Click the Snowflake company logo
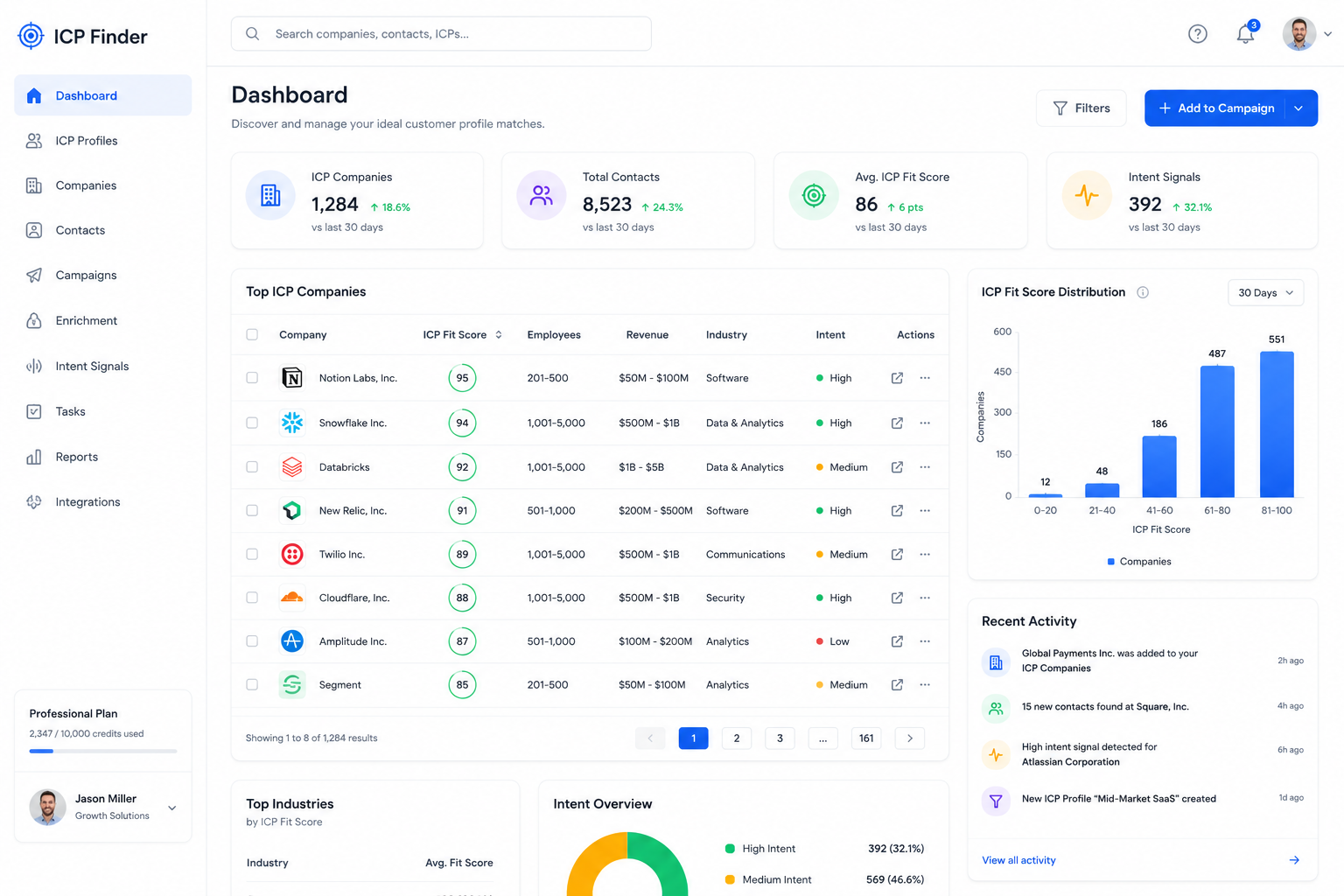Image resolution: width=1344 pixels, height=896 pixels. [x=292, y=423]
